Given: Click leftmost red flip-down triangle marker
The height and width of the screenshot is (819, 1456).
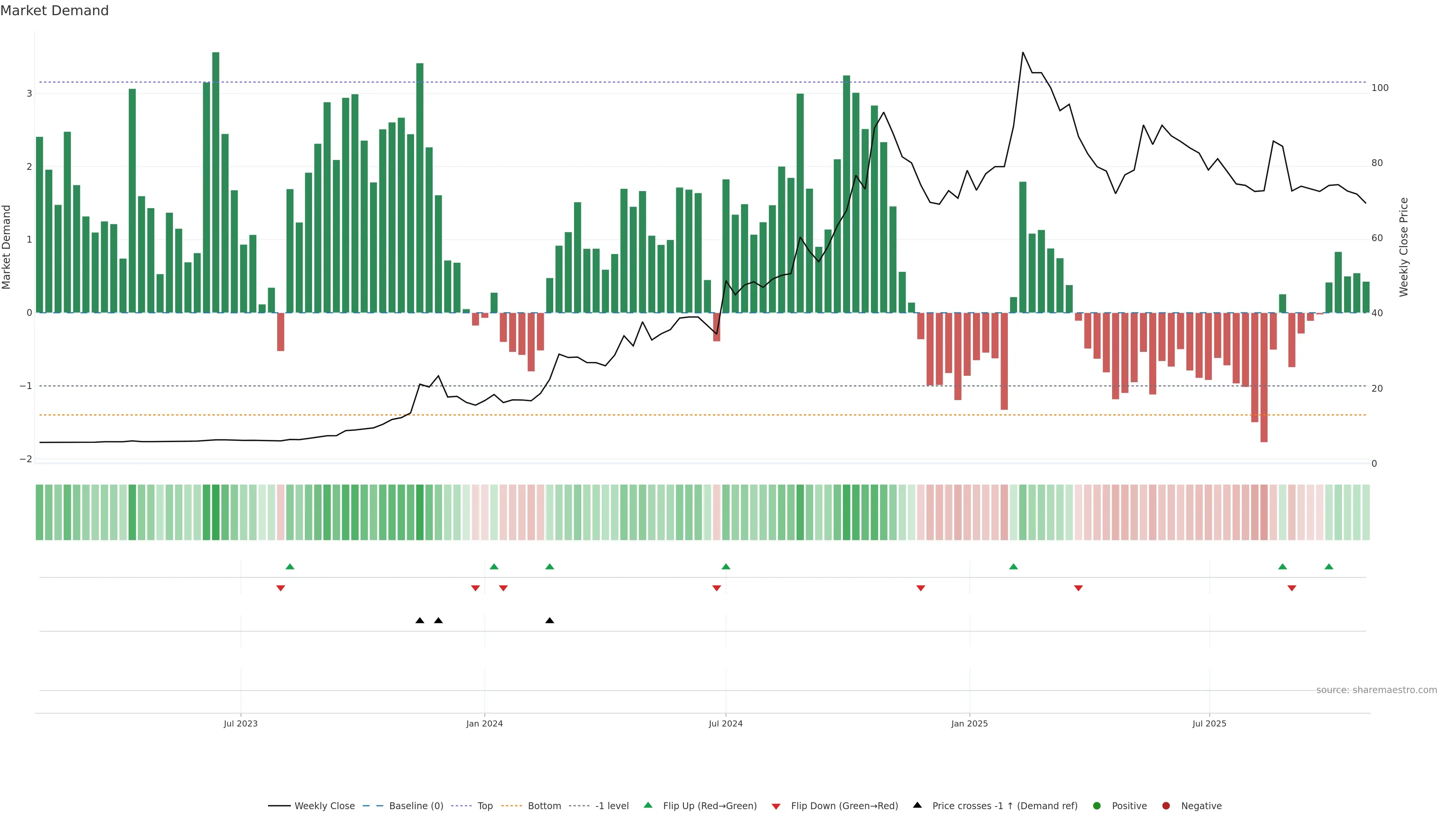Looking at the screenshot, I should tap(280, 588).
